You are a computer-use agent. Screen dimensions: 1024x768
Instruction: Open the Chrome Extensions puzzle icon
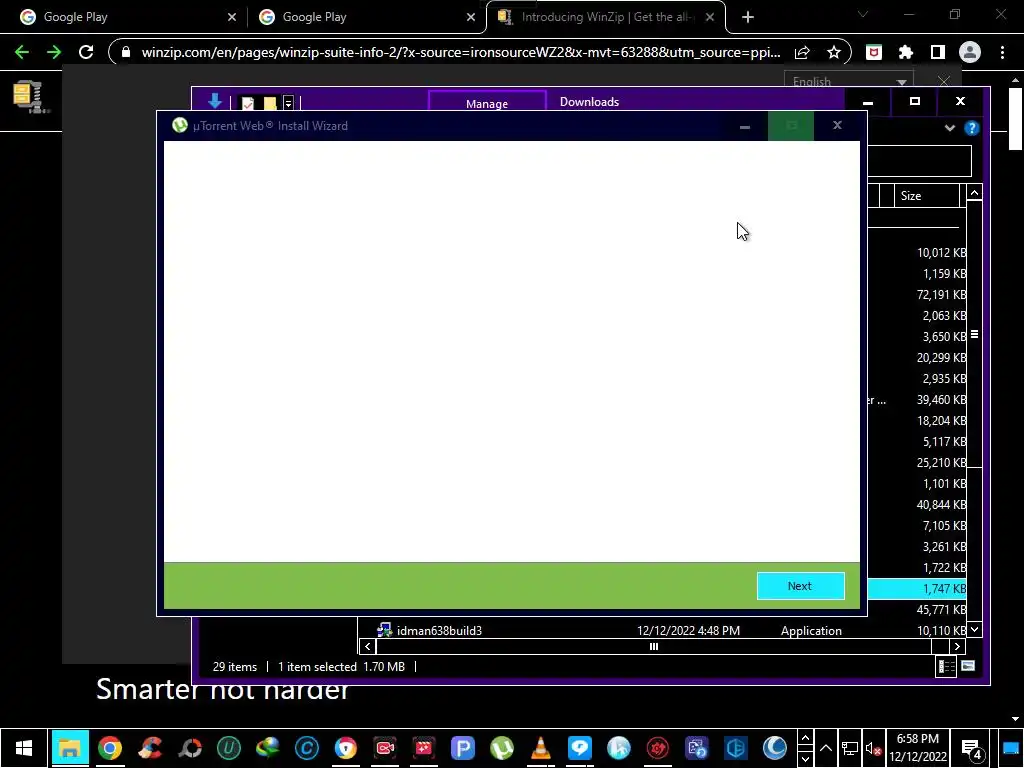tap(906, 52)
